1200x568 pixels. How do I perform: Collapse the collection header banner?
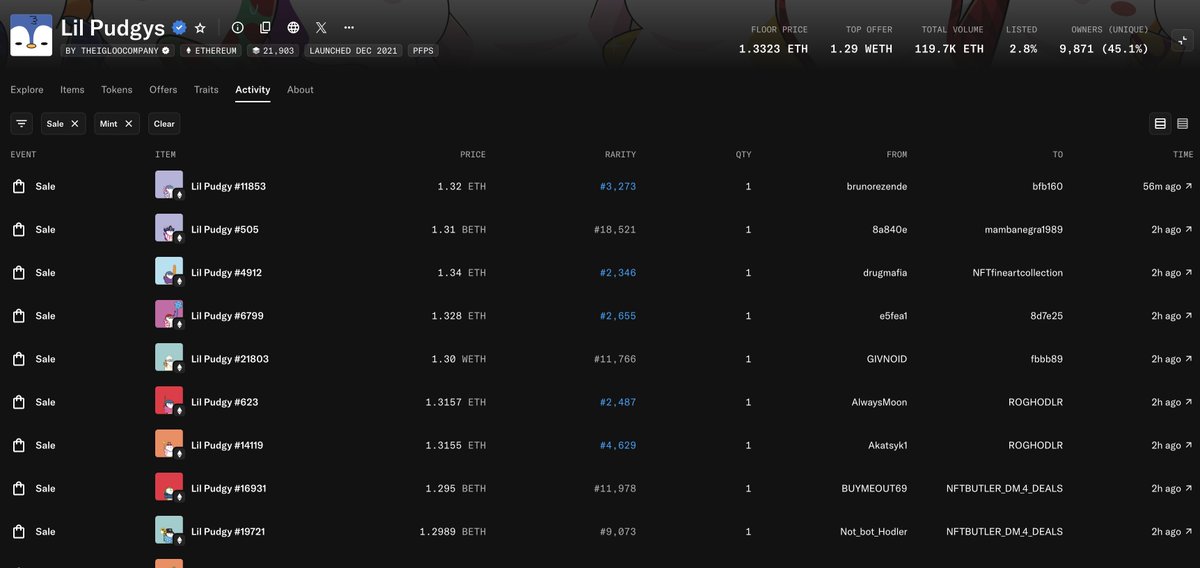tap(1182, 40)
